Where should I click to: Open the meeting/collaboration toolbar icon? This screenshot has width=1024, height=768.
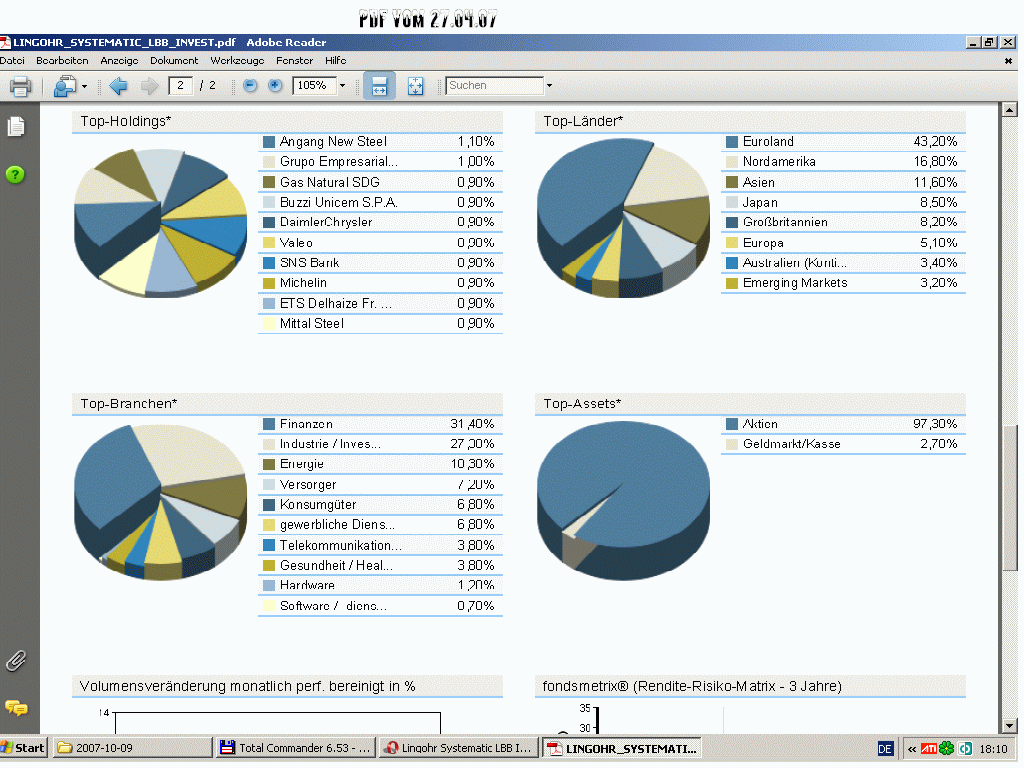click(x=65, y=86)
